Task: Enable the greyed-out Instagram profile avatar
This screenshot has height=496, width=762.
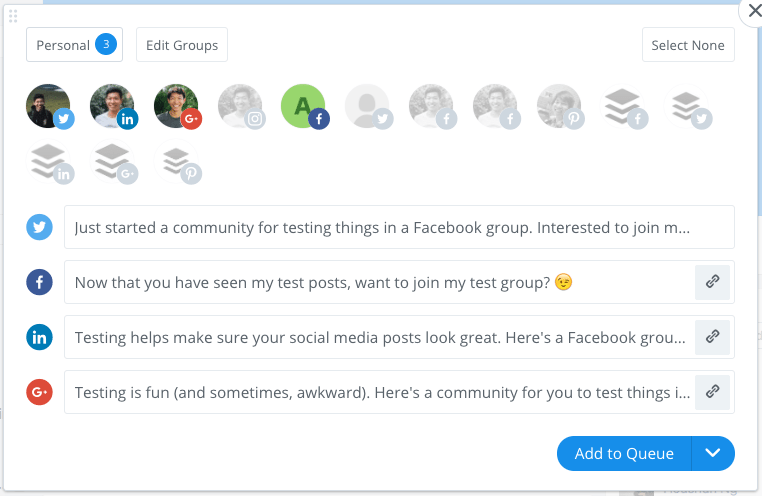Action: coord(241,106)
